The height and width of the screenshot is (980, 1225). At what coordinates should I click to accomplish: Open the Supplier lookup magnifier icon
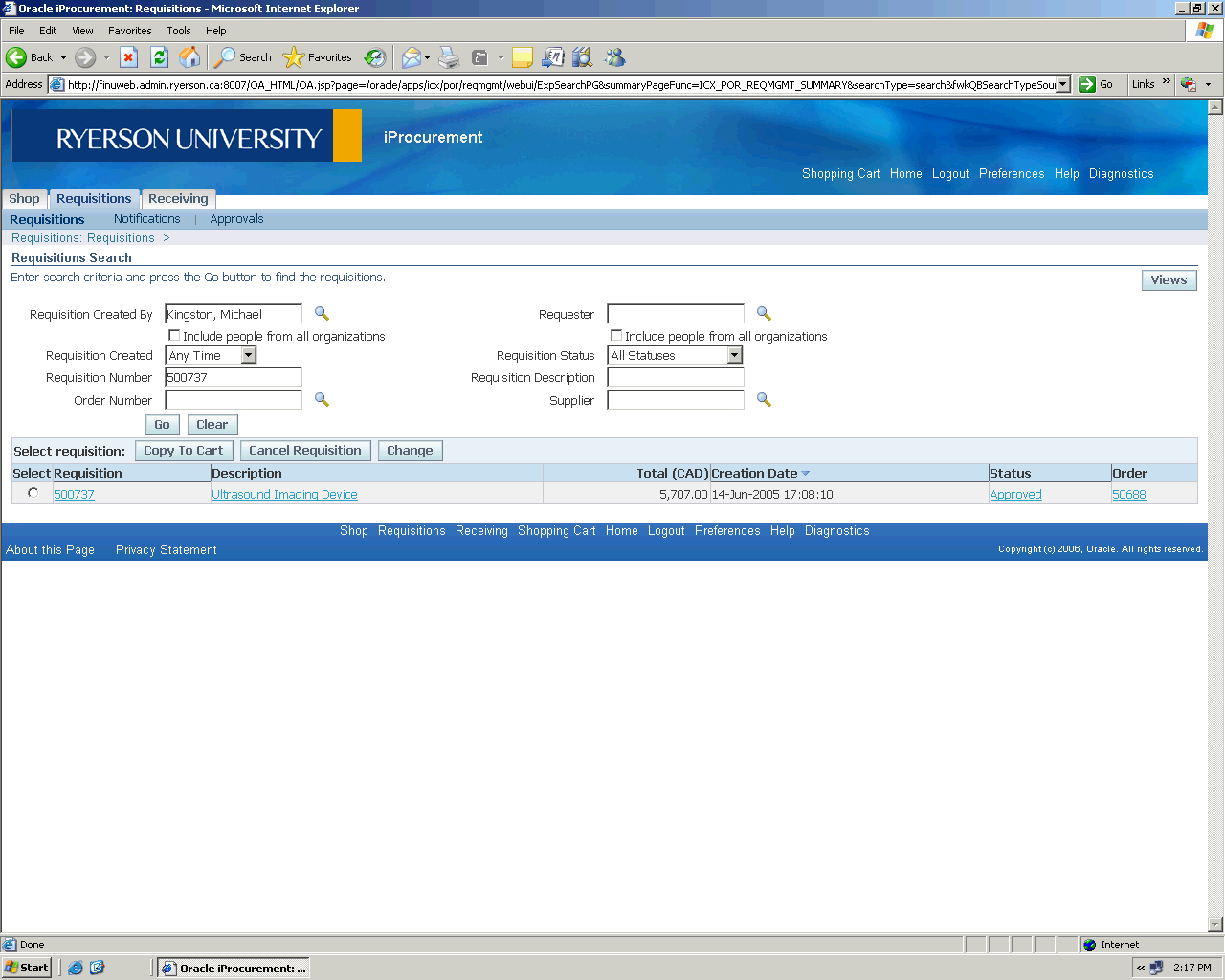pos(764,400)
